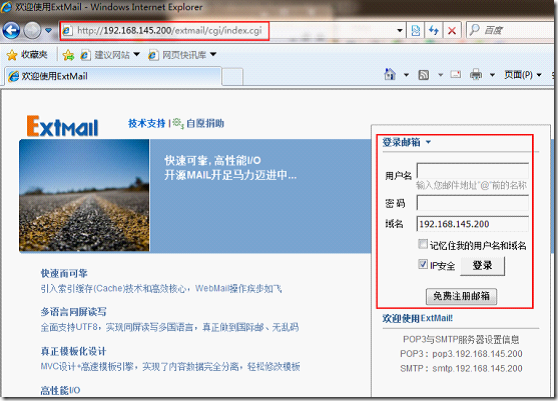
Task: Click the 多语言同屏读写 heading
Action: point(73,312)
